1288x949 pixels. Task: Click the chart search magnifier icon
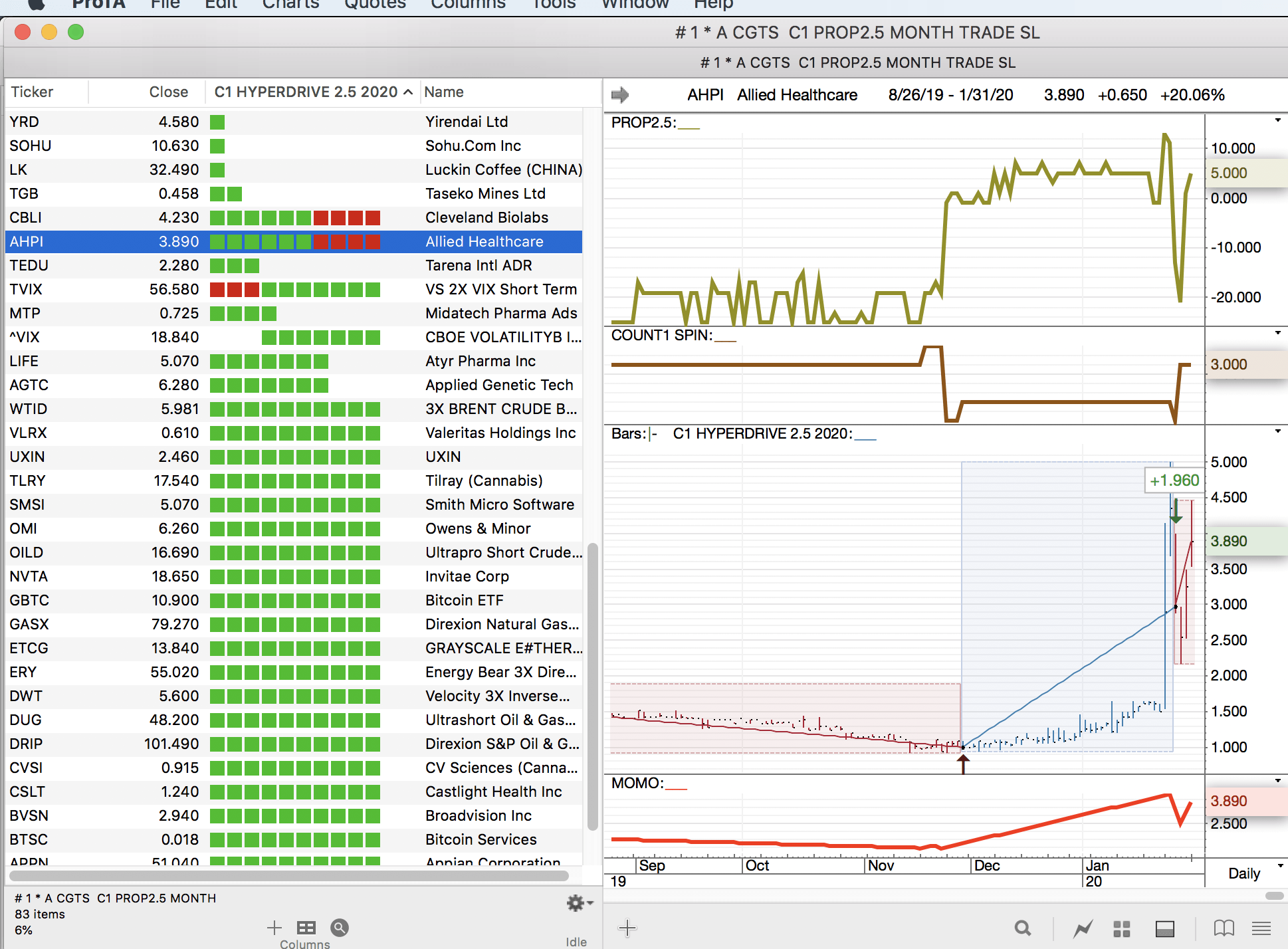(1023, 928)
